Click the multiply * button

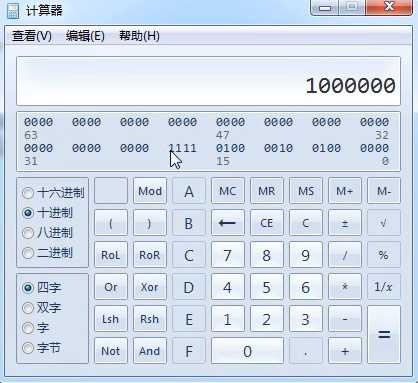click(345, 287)
